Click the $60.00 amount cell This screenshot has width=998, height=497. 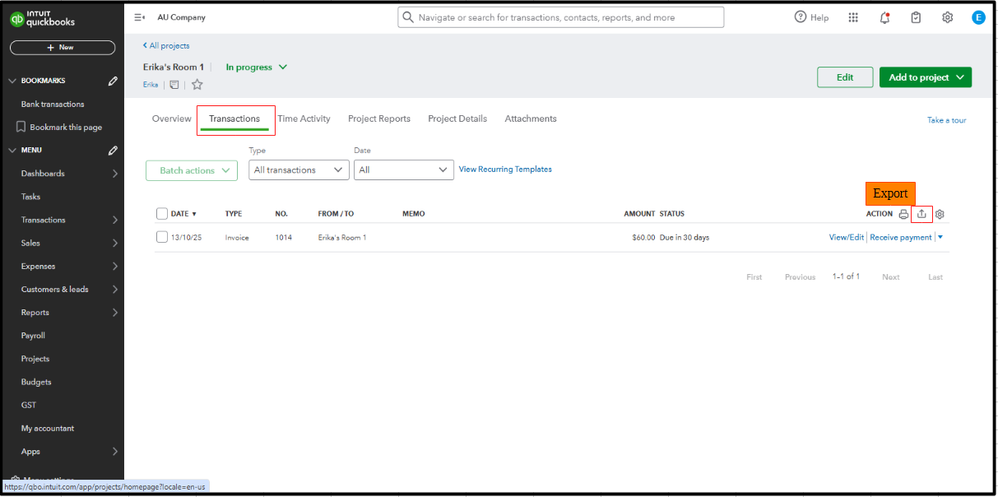coord(643,237)
